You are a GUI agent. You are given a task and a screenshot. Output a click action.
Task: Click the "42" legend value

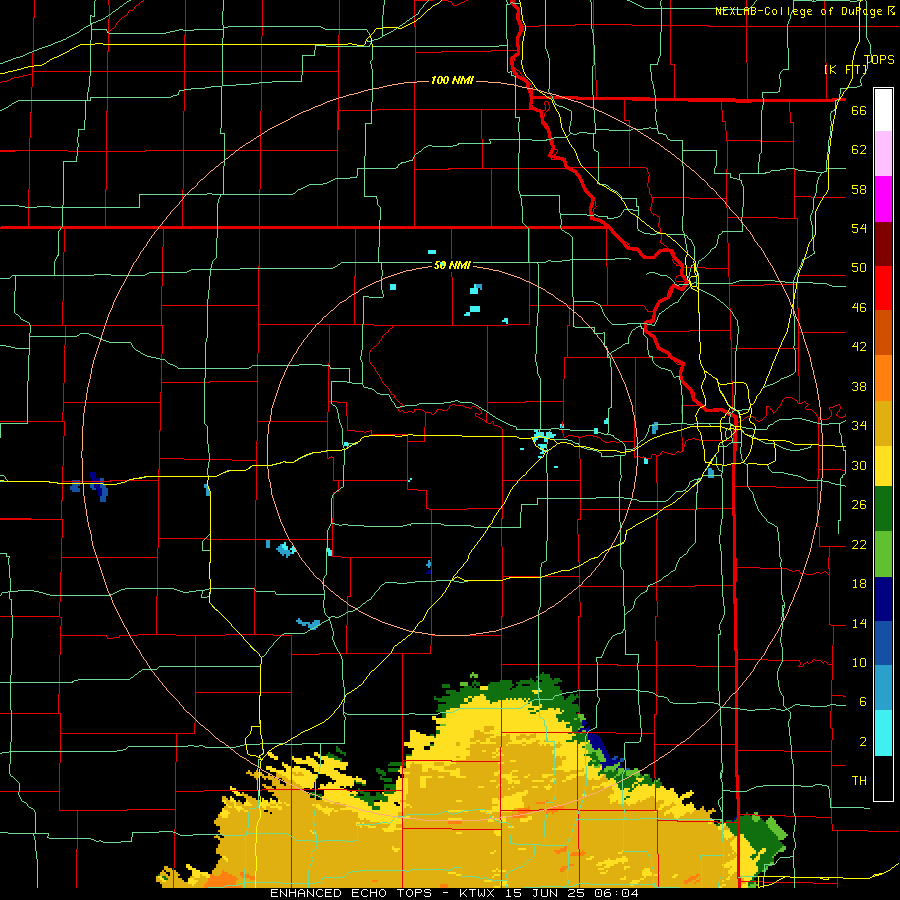(x=859, y=346)
